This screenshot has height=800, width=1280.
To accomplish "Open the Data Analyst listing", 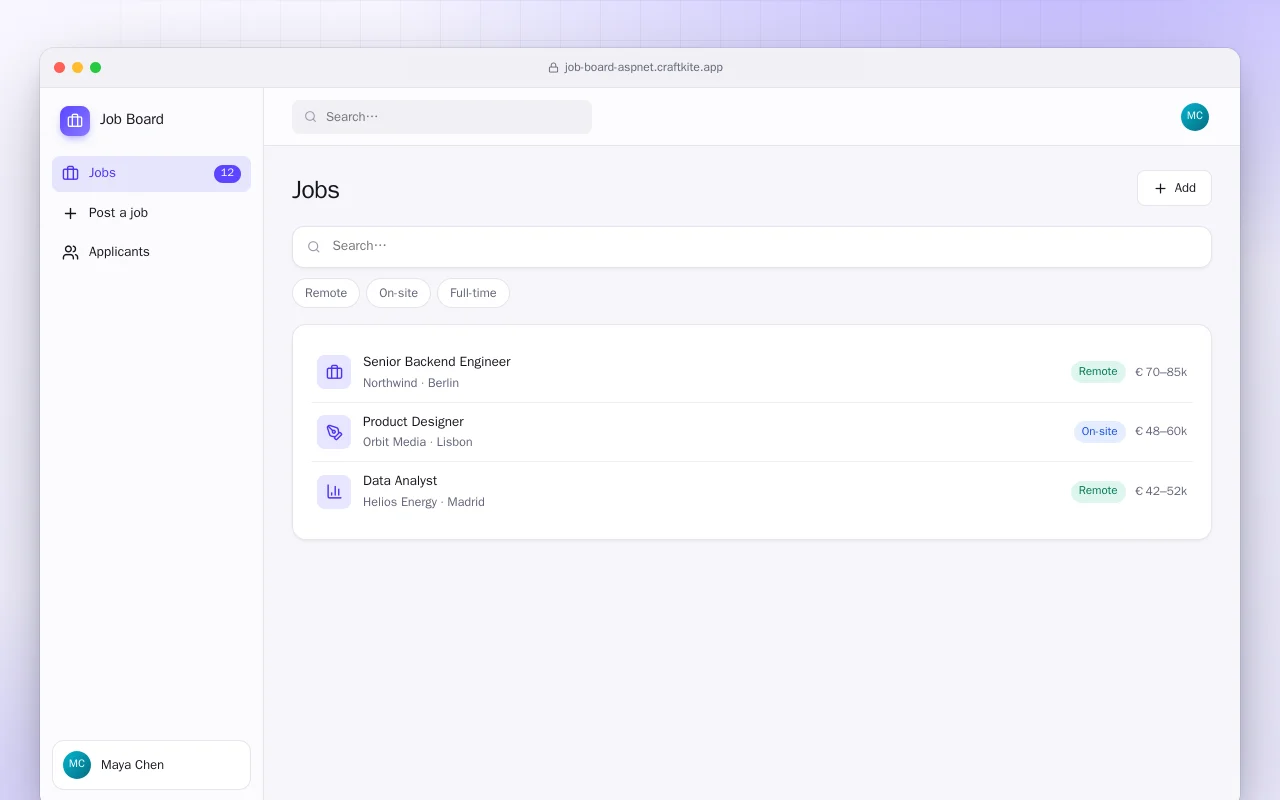I will 752,491.
